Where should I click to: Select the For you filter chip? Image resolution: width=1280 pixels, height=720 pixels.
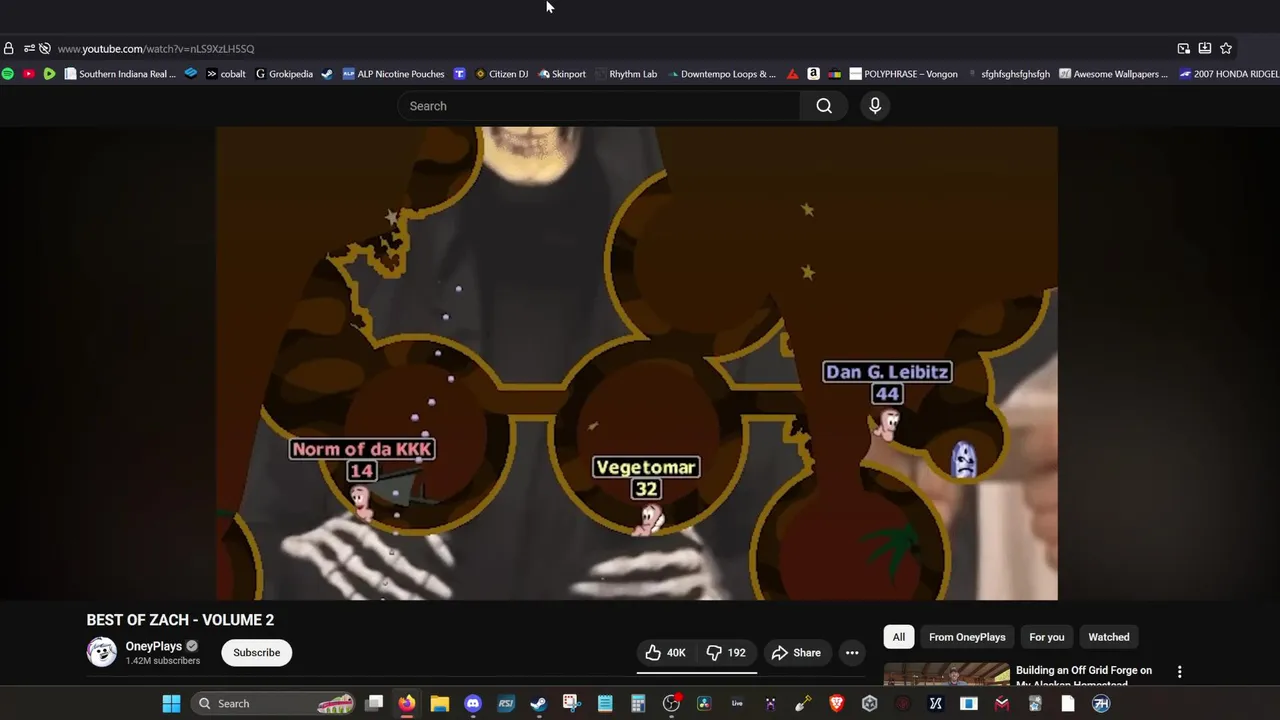[1047, 637]
